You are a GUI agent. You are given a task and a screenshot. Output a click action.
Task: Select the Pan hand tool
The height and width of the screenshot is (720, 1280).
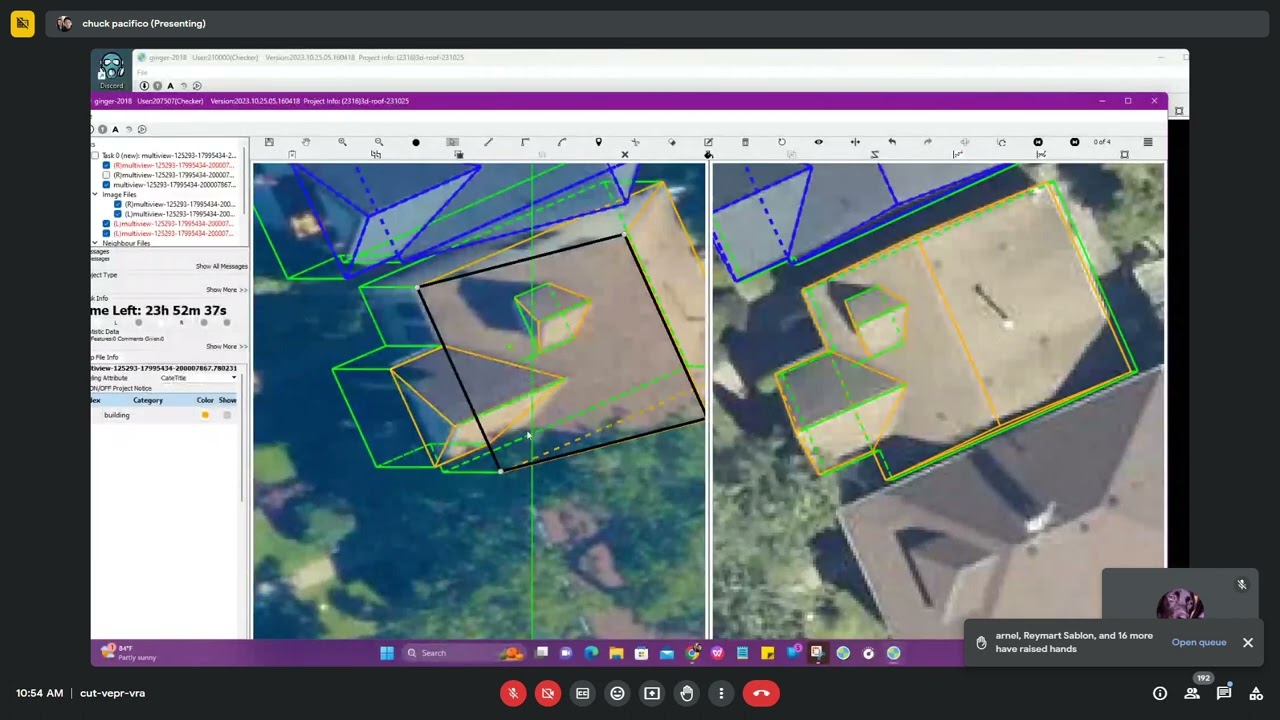[306, 142]
